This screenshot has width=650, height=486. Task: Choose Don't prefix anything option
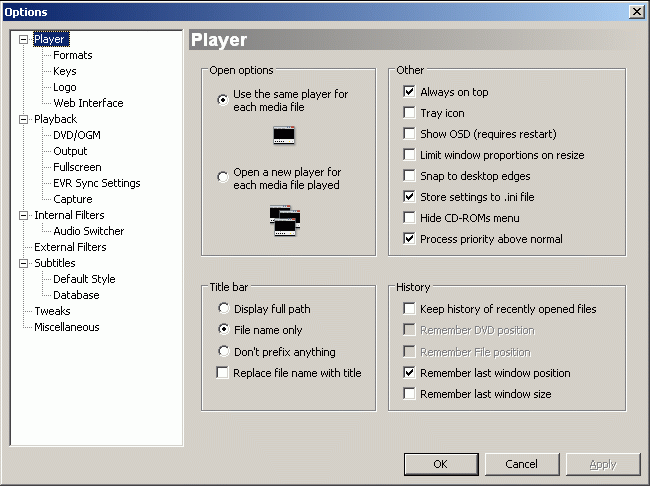(x=223, y=352)
